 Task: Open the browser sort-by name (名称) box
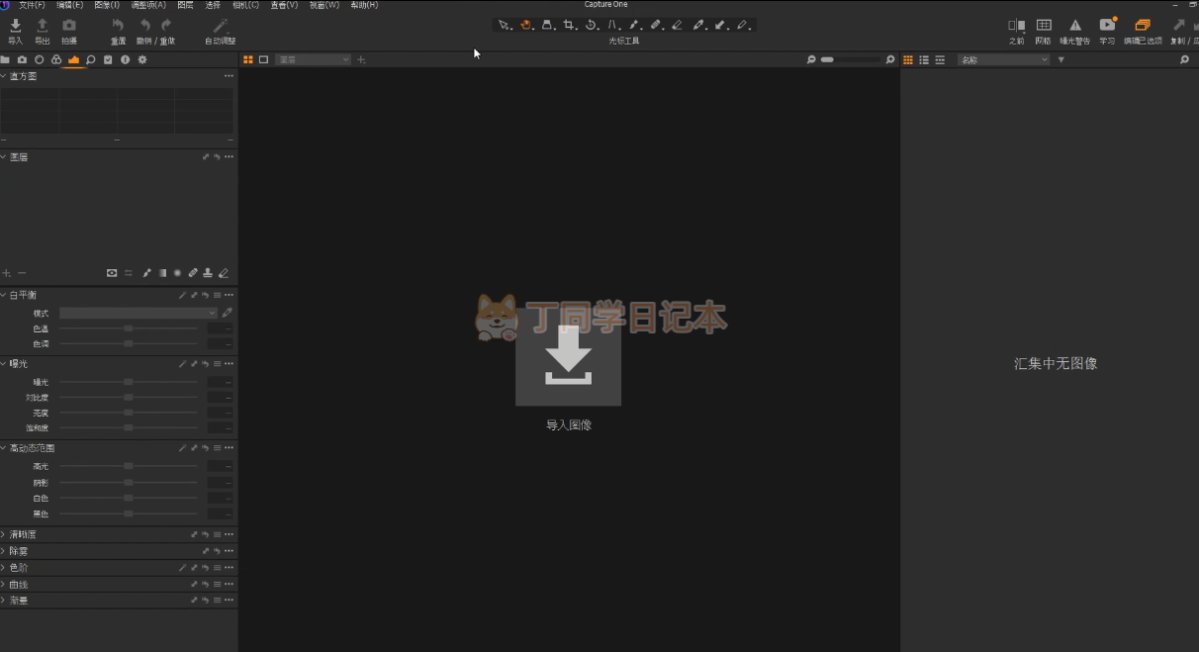click(x=1003, y=60)
